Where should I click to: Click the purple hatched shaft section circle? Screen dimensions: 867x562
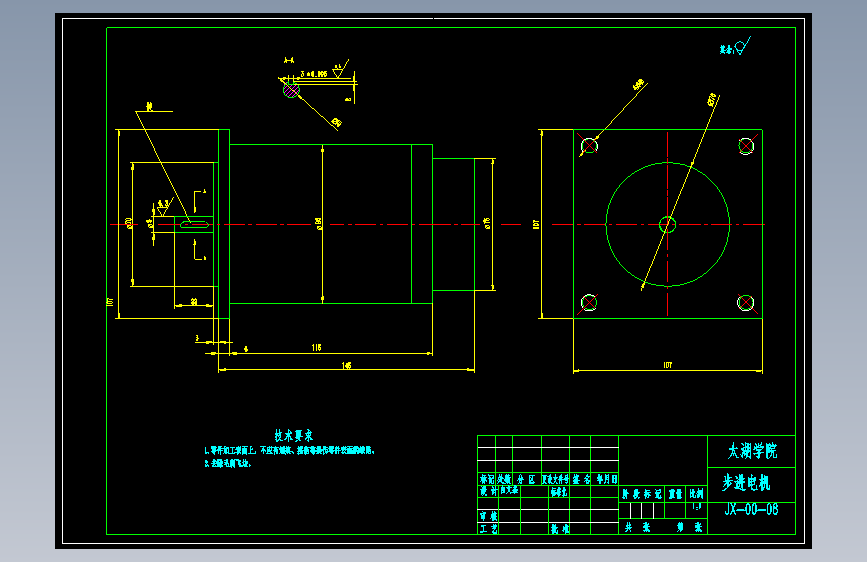pyautogui.click(x=291, y=90)
